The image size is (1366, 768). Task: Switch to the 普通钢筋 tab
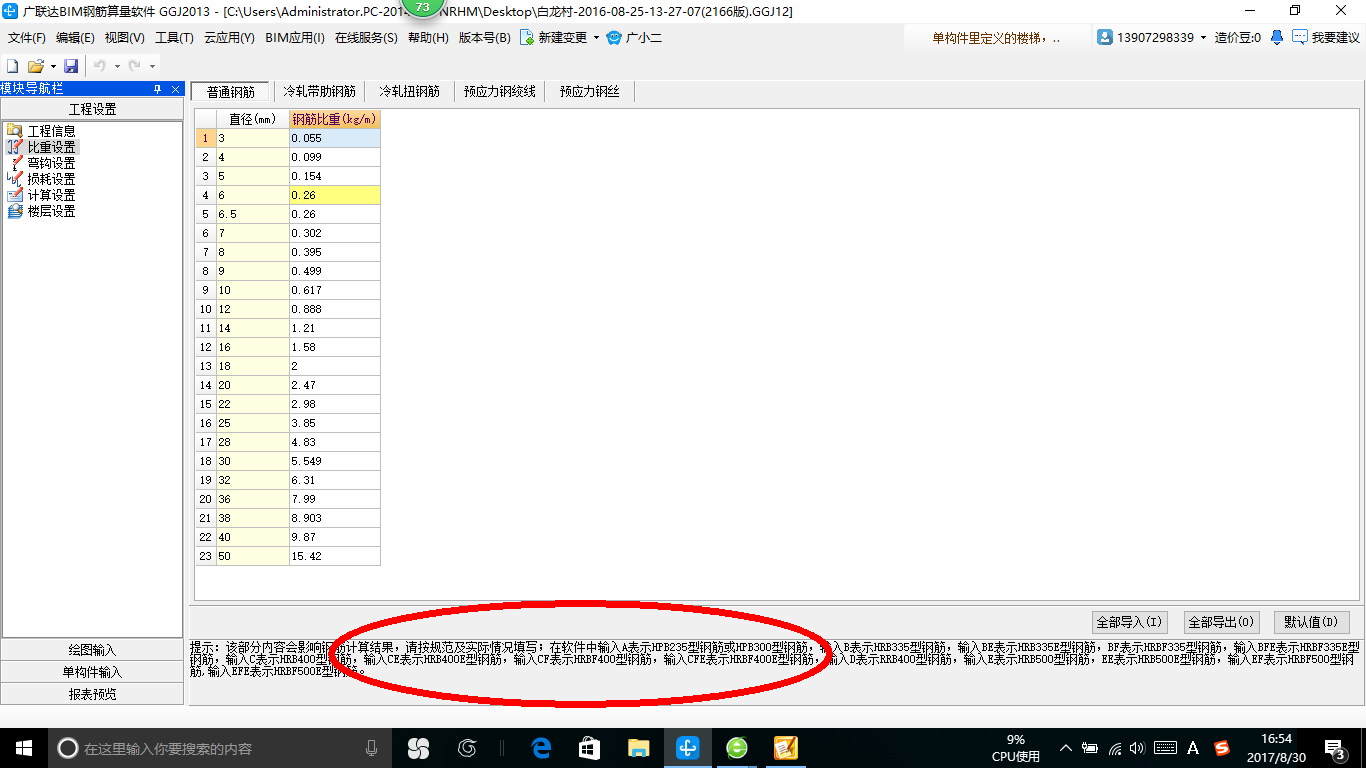click(x=231, y=92)
